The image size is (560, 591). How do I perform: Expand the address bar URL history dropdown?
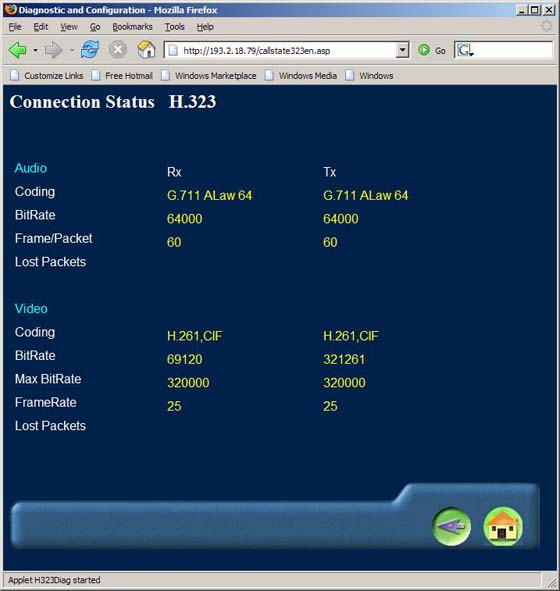click(x=402, y=50)
